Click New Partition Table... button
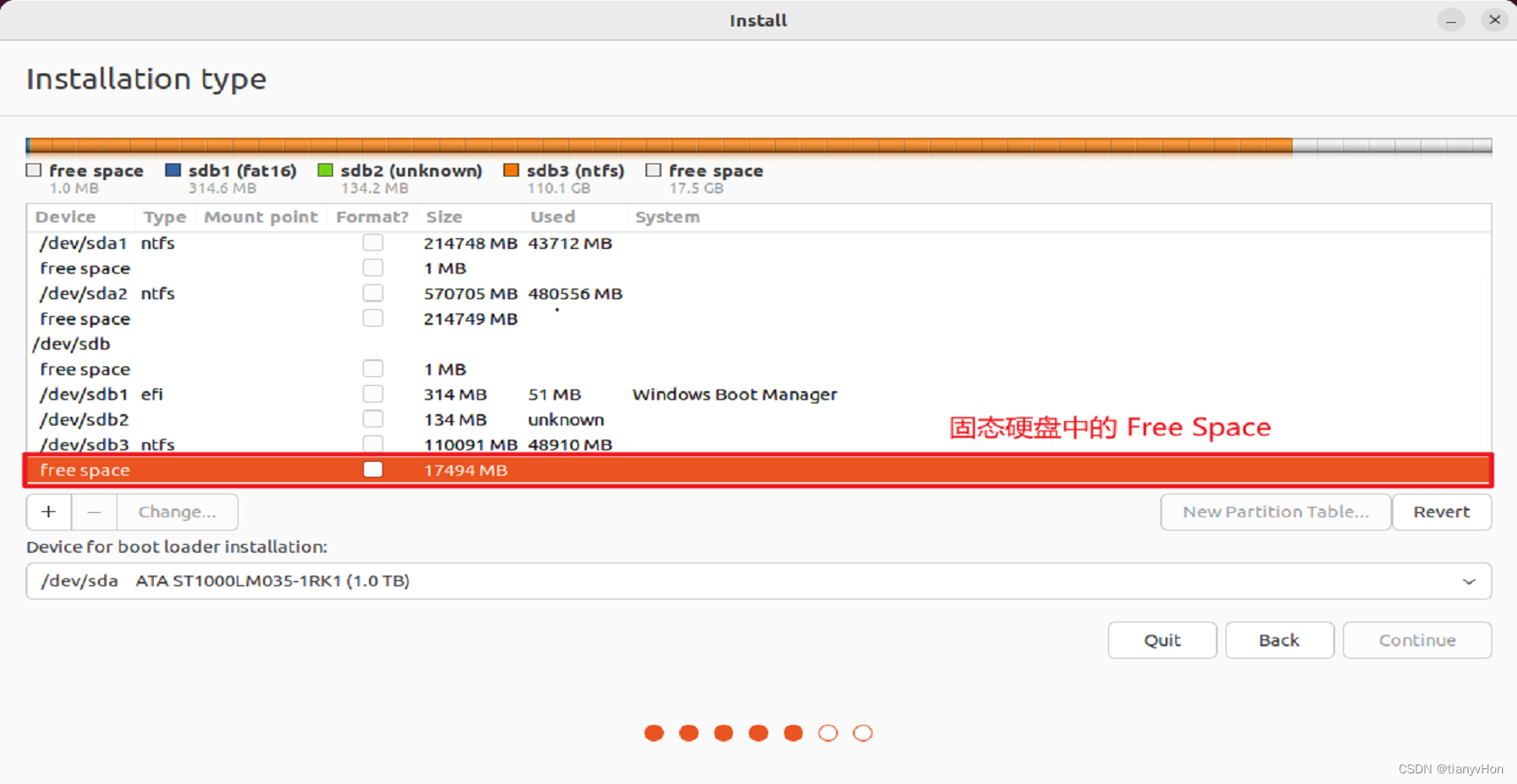The height and width of the screenshot is (784, 1517). (x=1275, y=512)
